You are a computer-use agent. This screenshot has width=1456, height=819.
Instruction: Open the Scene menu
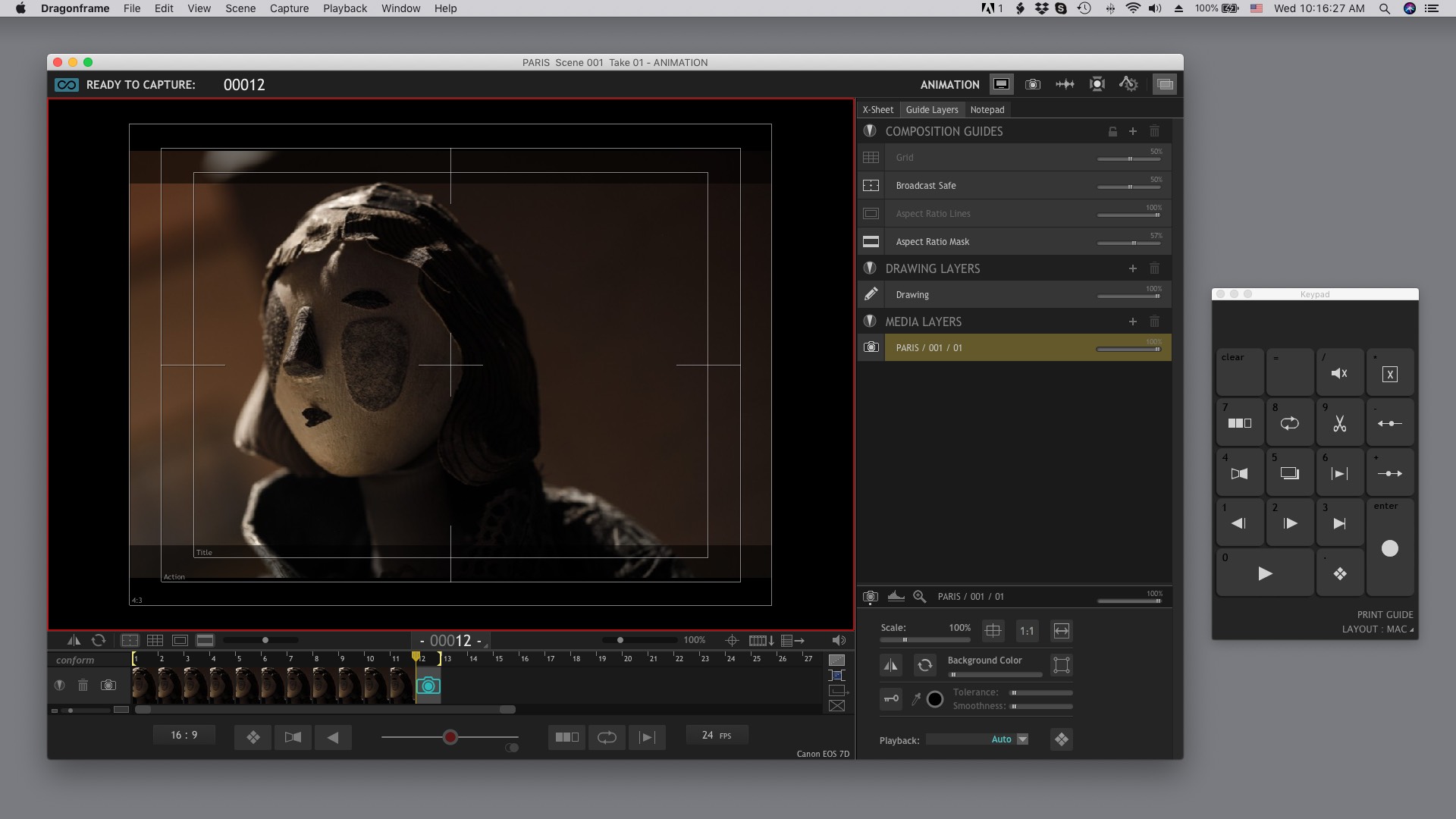click(240, 8)
